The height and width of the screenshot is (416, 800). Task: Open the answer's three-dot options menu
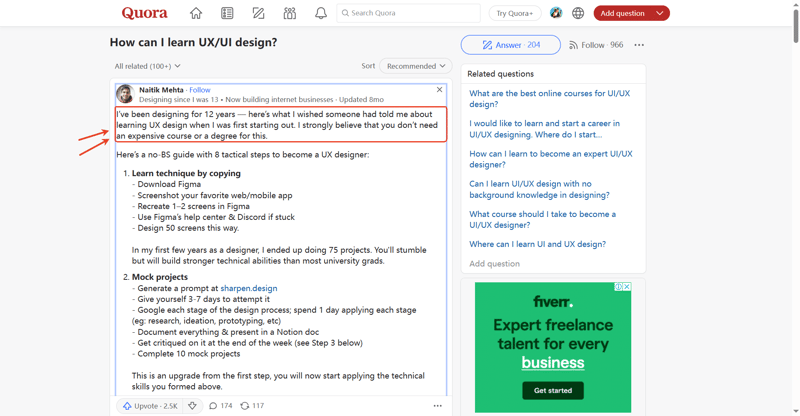tap(438, 406)
